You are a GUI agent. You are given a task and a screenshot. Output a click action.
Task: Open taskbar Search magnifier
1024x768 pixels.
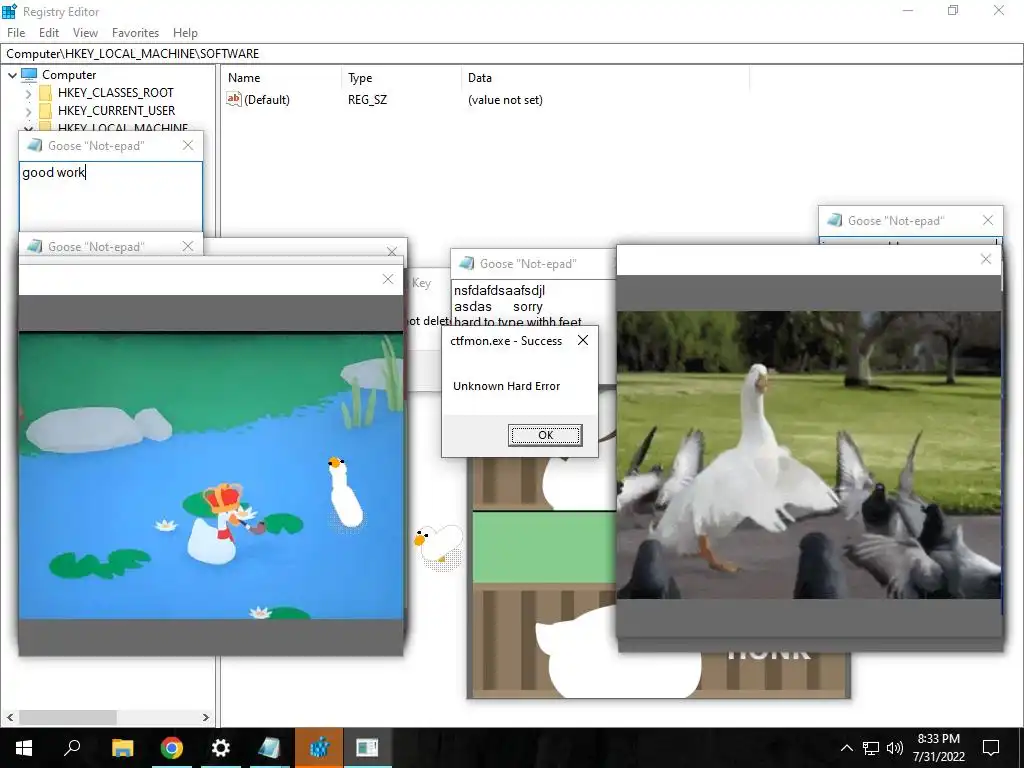click(x=72, y=748)
